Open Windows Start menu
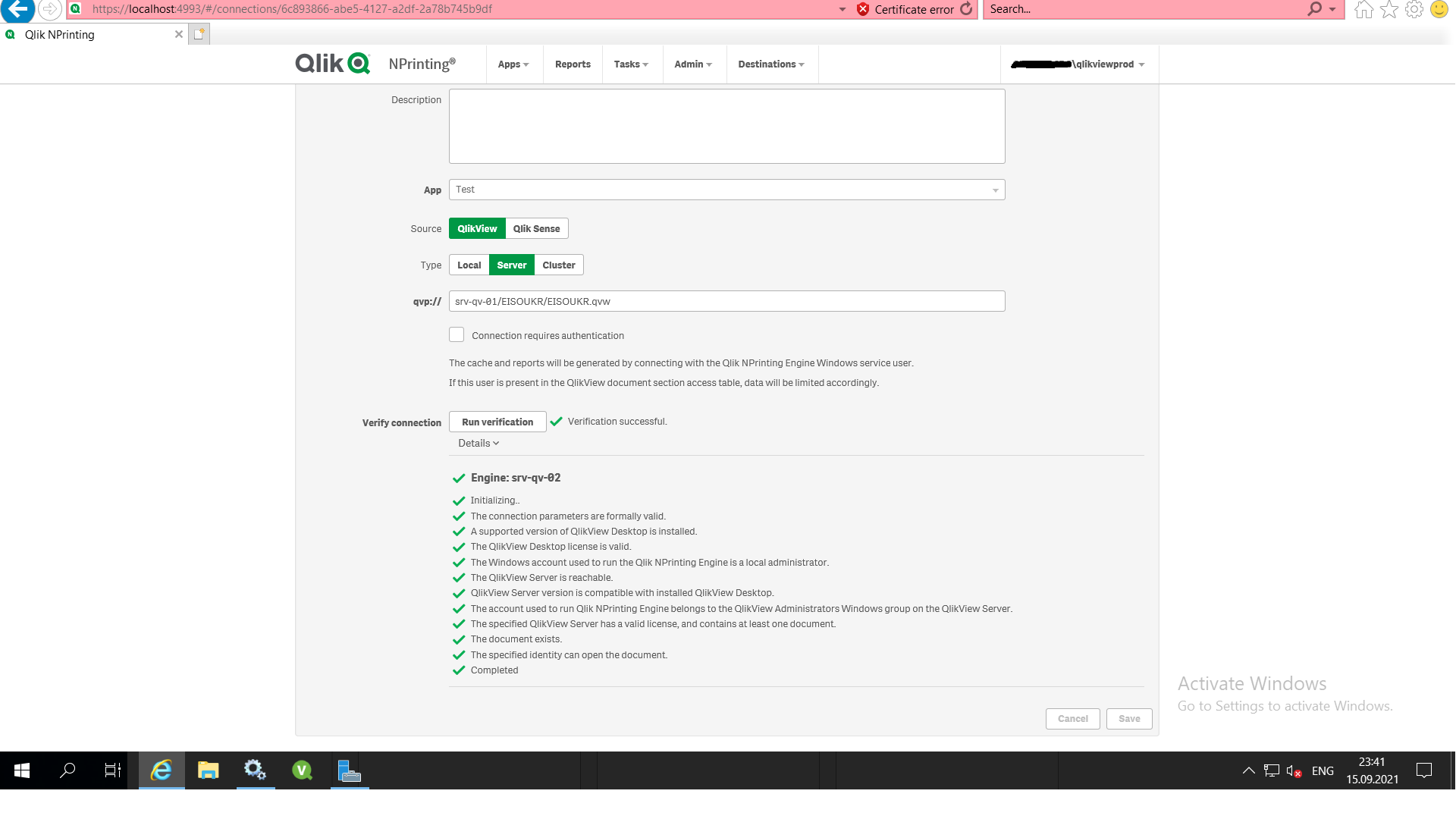 [x=22, y=770]
